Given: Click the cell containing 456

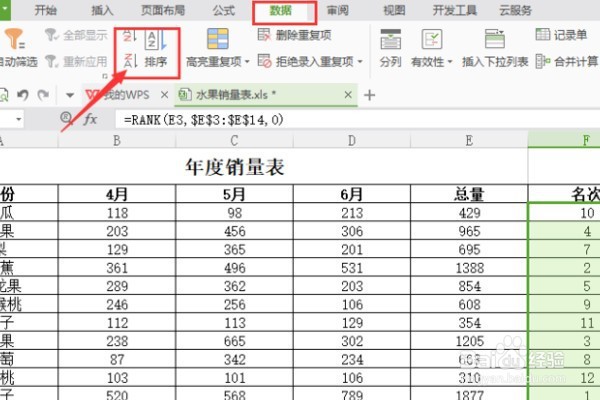Looking at the screenshot, I should point(234,231).
